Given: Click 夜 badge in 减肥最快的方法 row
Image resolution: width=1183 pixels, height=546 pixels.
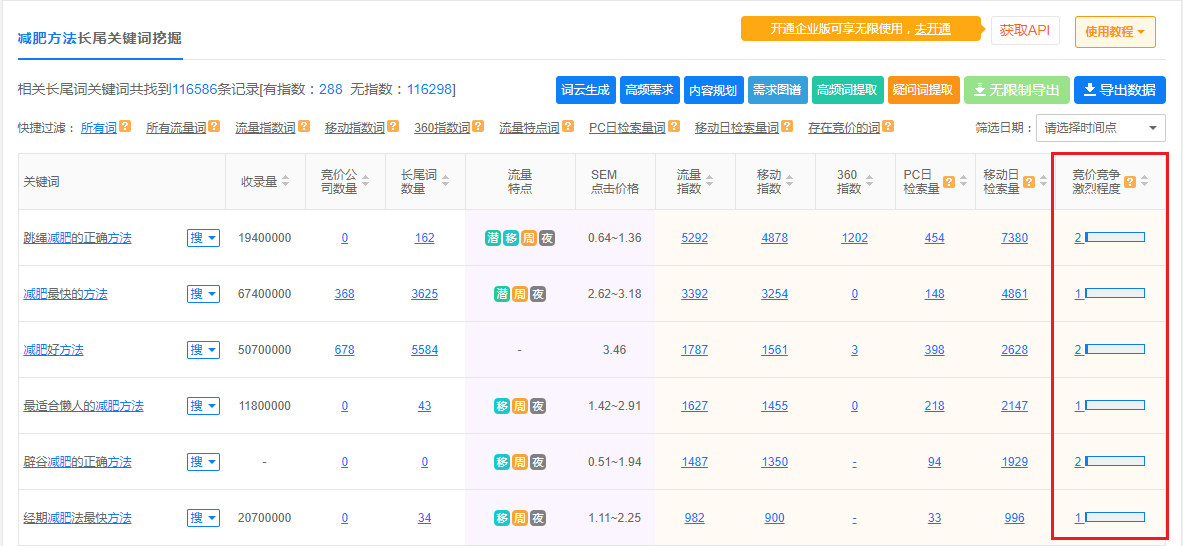Looking at the screenshot, I should (x=538, y=294).
